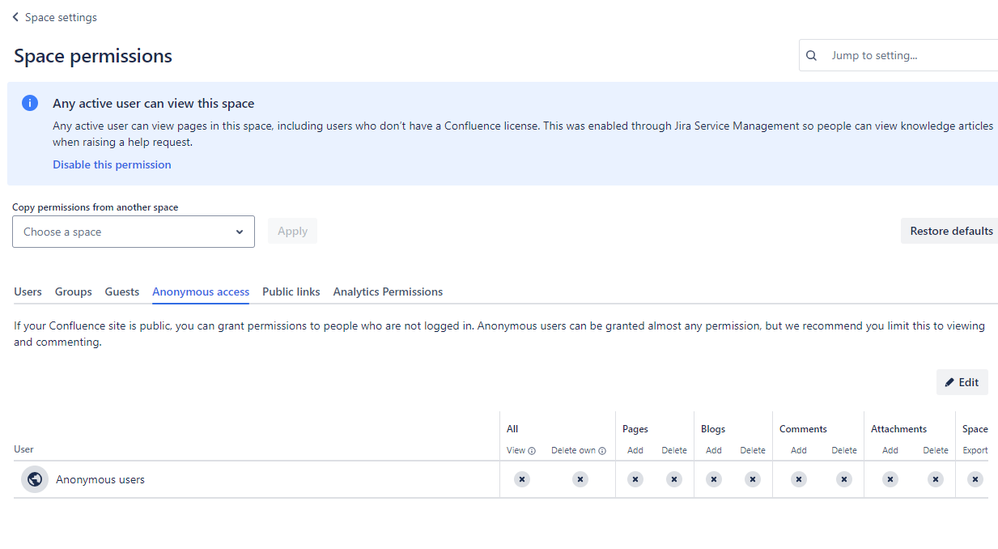Viewport: 998px width, 549px height.
Task: Click the Comments Add permission X icon
Action: 799,479
